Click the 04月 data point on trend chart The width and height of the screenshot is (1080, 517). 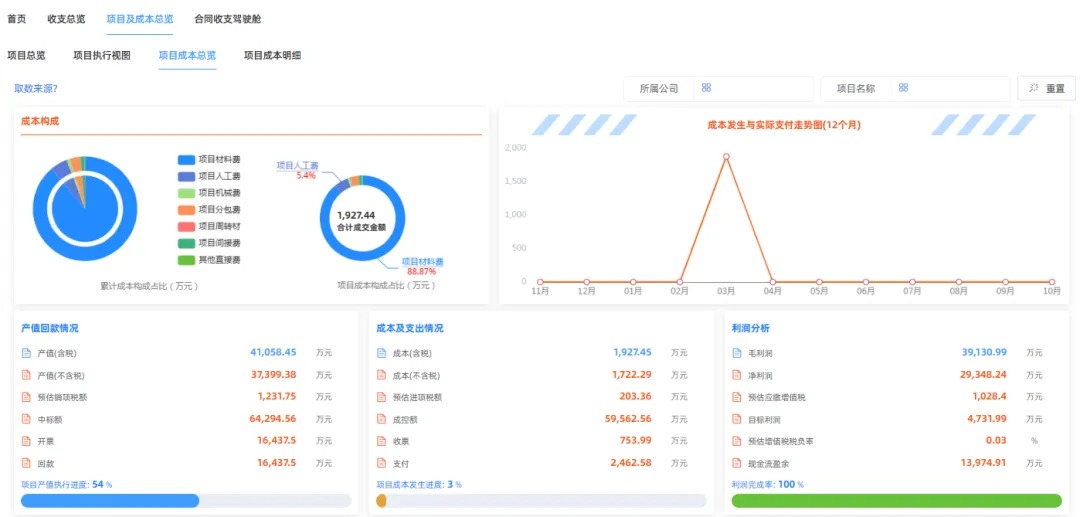[x=773, y=282]
